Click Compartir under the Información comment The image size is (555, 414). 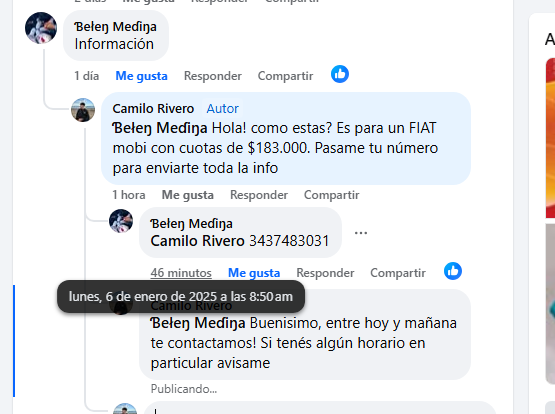coord(285,76)
